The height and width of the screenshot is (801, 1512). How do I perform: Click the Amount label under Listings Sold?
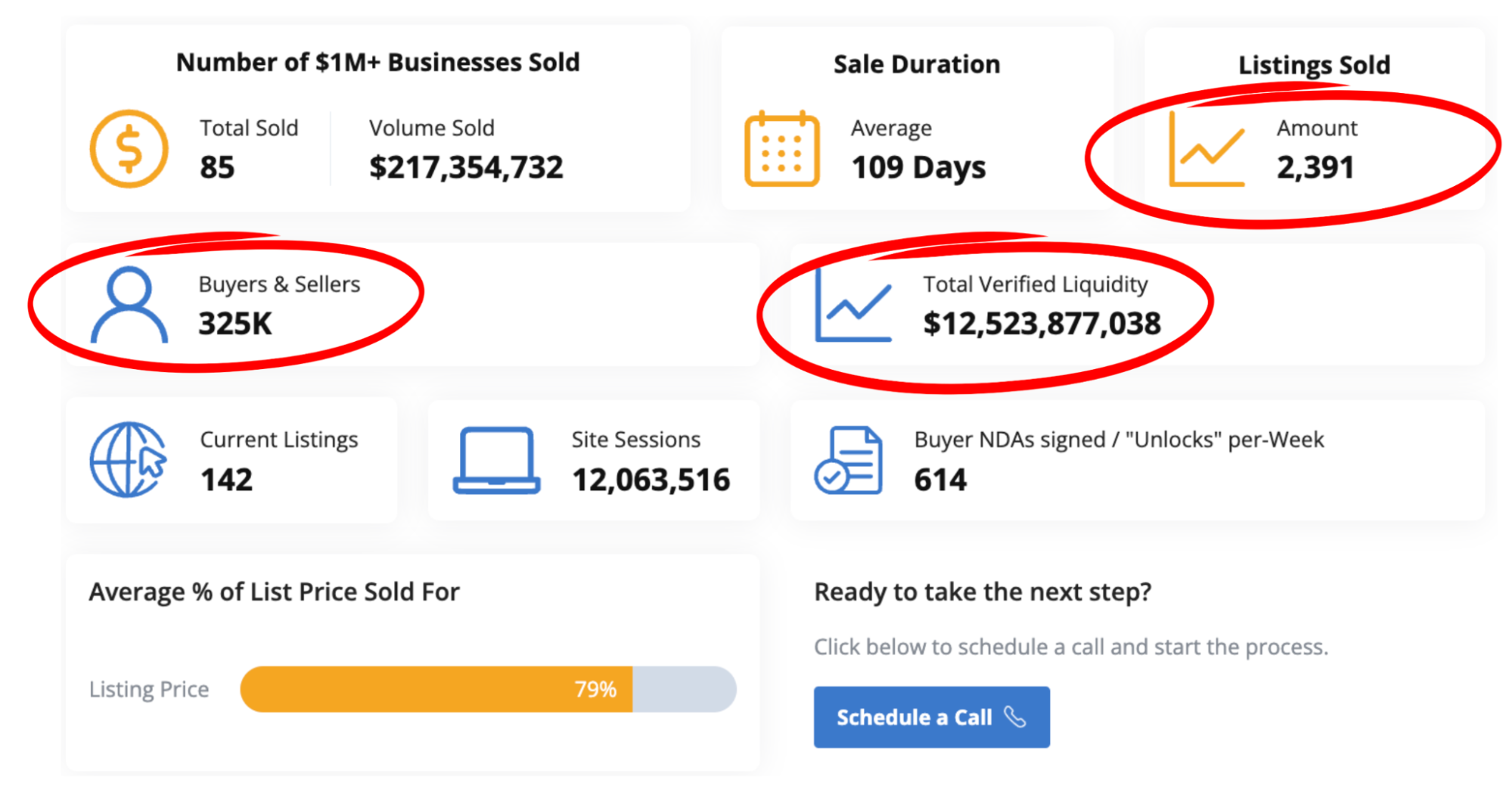pyautogui.click(x=1317, y=128)
